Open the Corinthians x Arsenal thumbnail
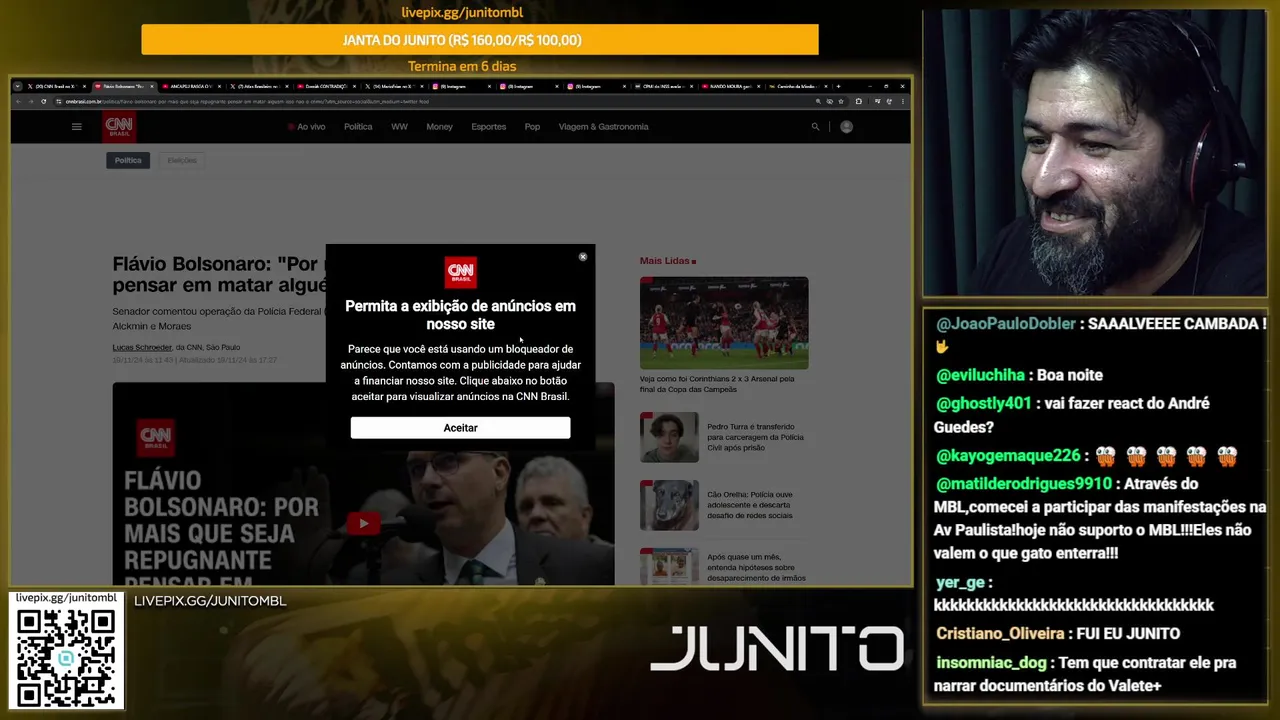Image resolution: width=1280 pixels, height=720 pixels. pos(724,323)
